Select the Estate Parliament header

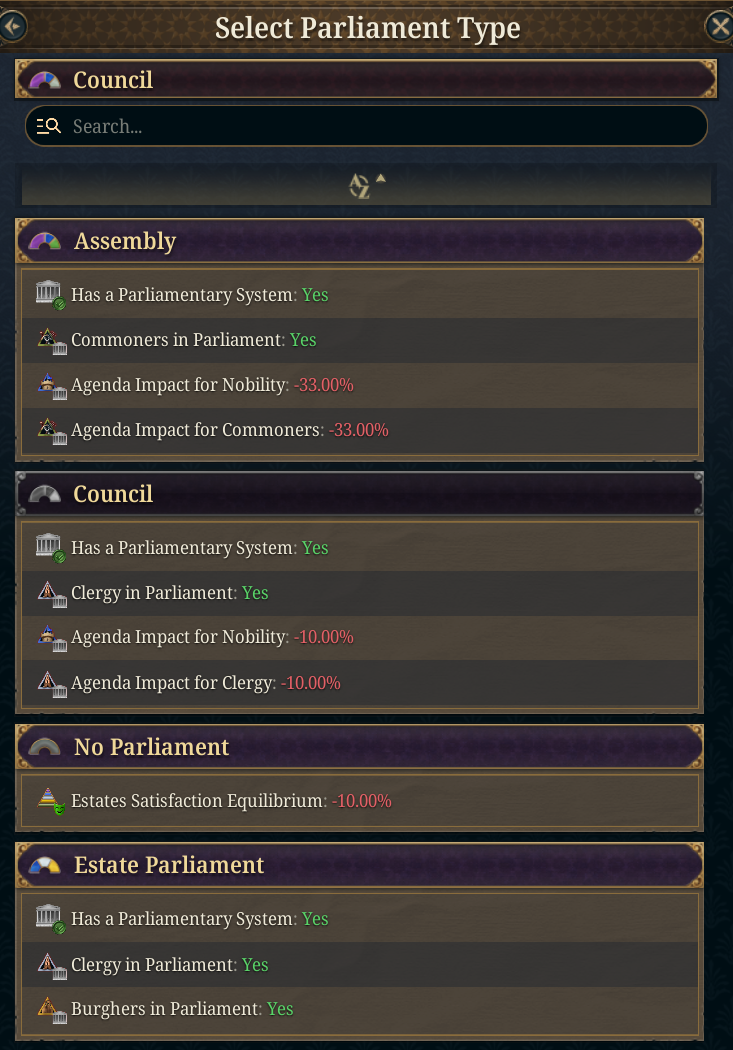pyautogui.click(x=359, y=865)
